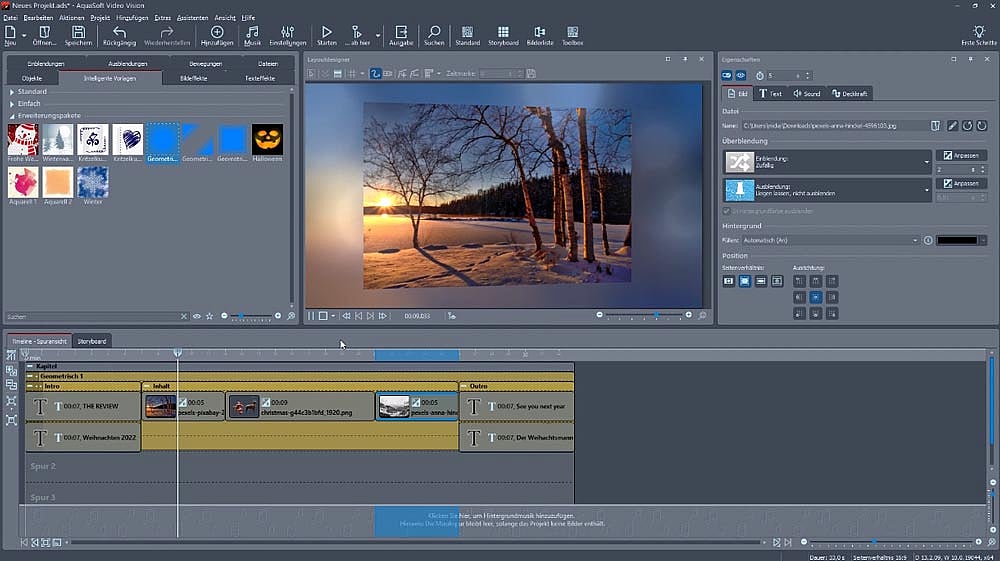This screenshot has height=561, width=1000.
Task: Expand the Standard templates section
Action: 12,92
